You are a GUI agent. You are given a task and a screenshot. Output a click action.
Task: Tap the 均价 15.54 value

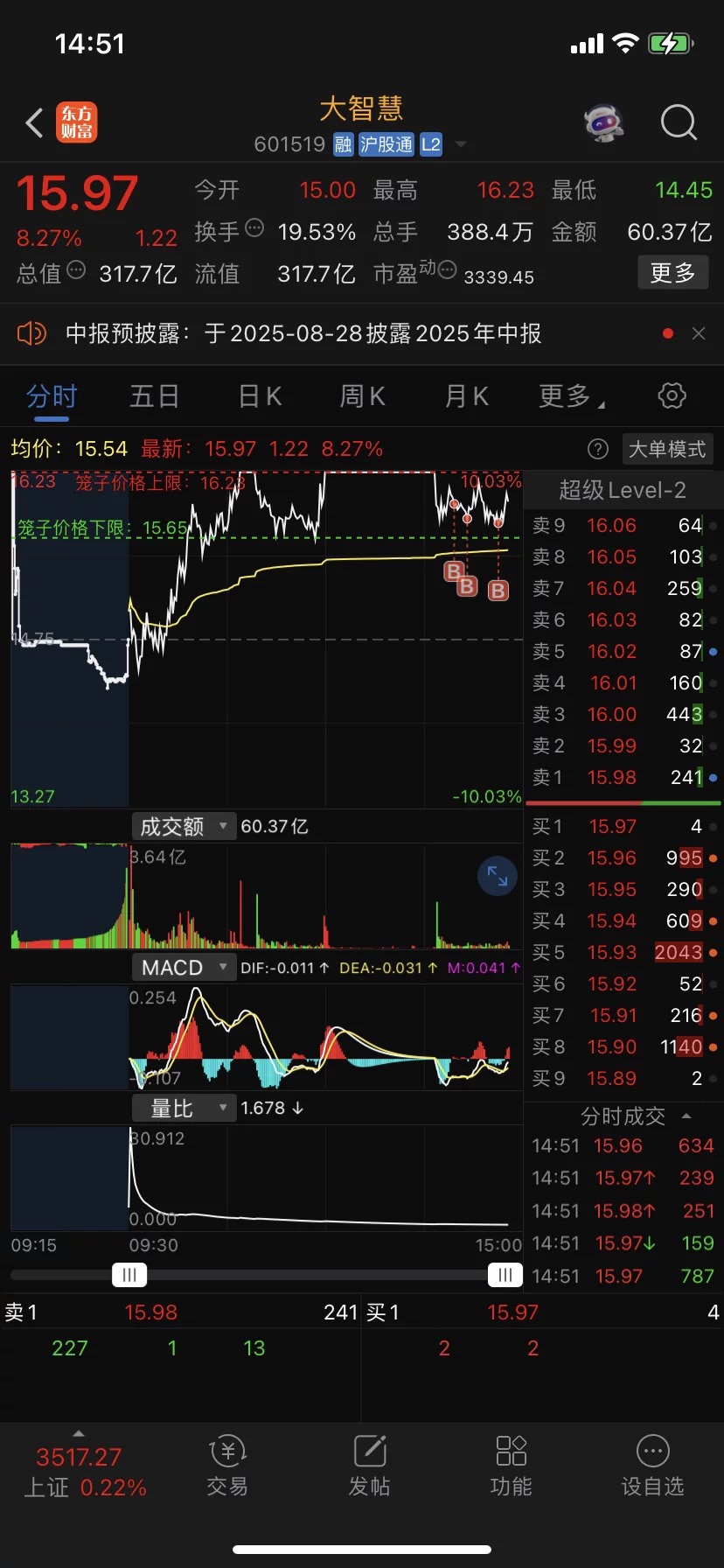click(101, 449)
